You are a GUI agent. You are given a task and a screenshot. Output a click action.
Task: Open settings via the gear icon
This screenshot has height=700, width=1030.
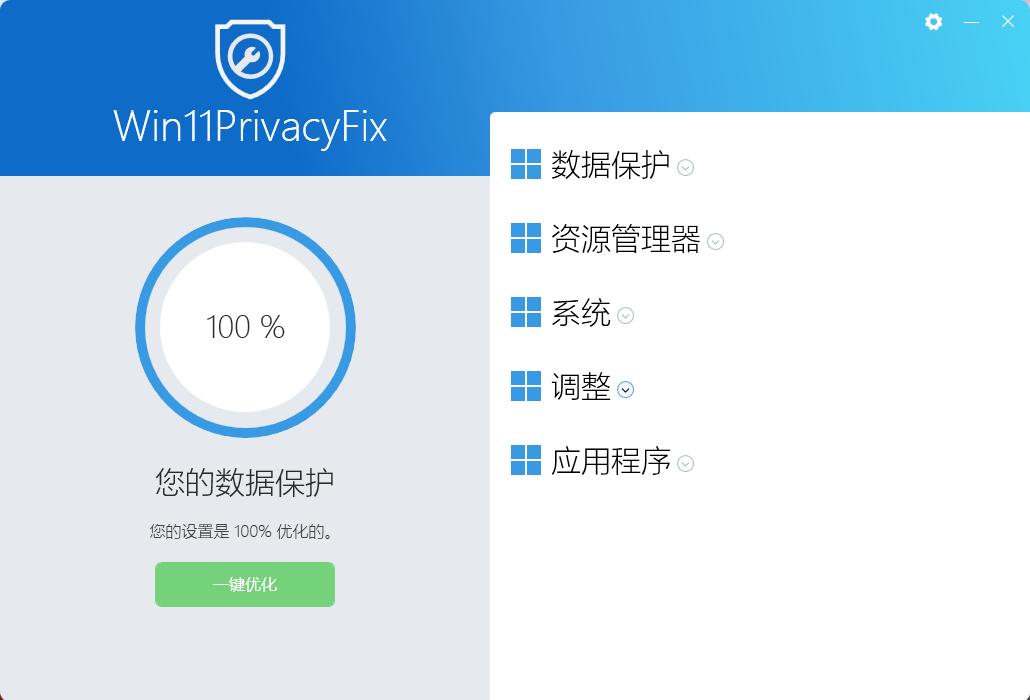coord(934,22)
